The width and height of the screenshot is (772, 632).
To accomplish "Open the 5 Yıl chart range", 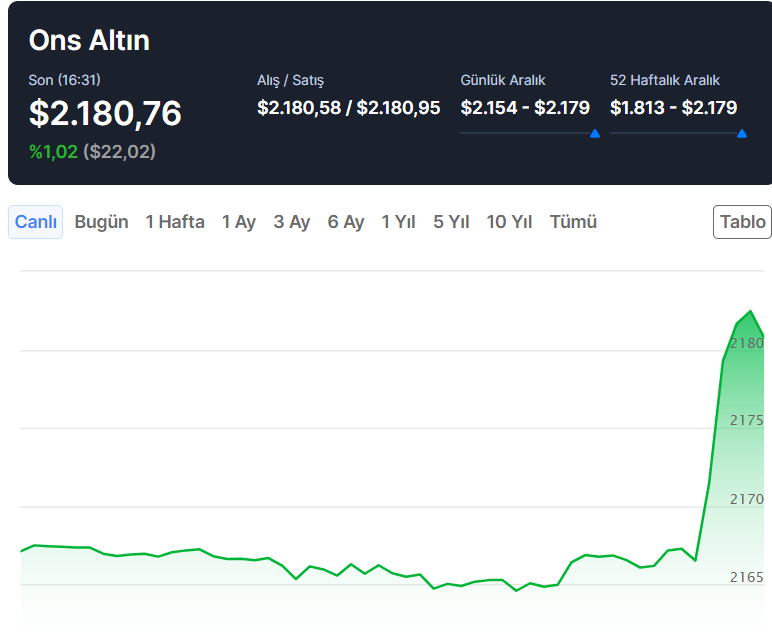I will click(x=451, y=222).
